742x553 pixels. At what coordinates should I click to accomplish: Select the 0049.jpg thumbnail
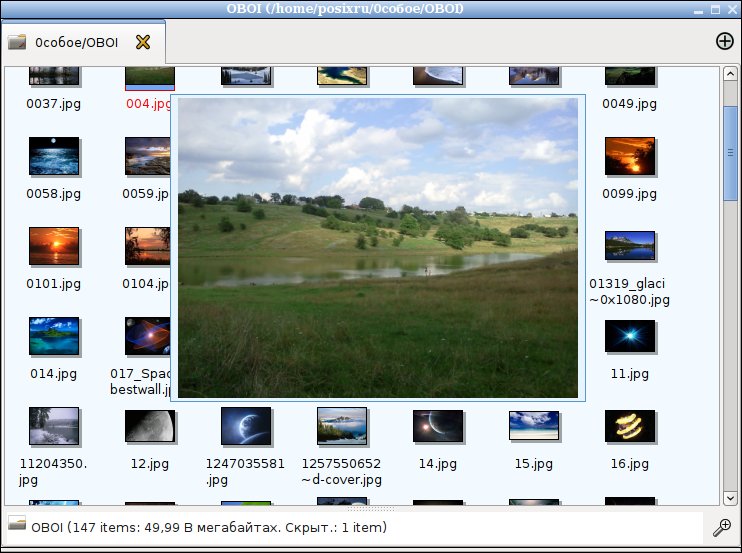click(630, 76)
